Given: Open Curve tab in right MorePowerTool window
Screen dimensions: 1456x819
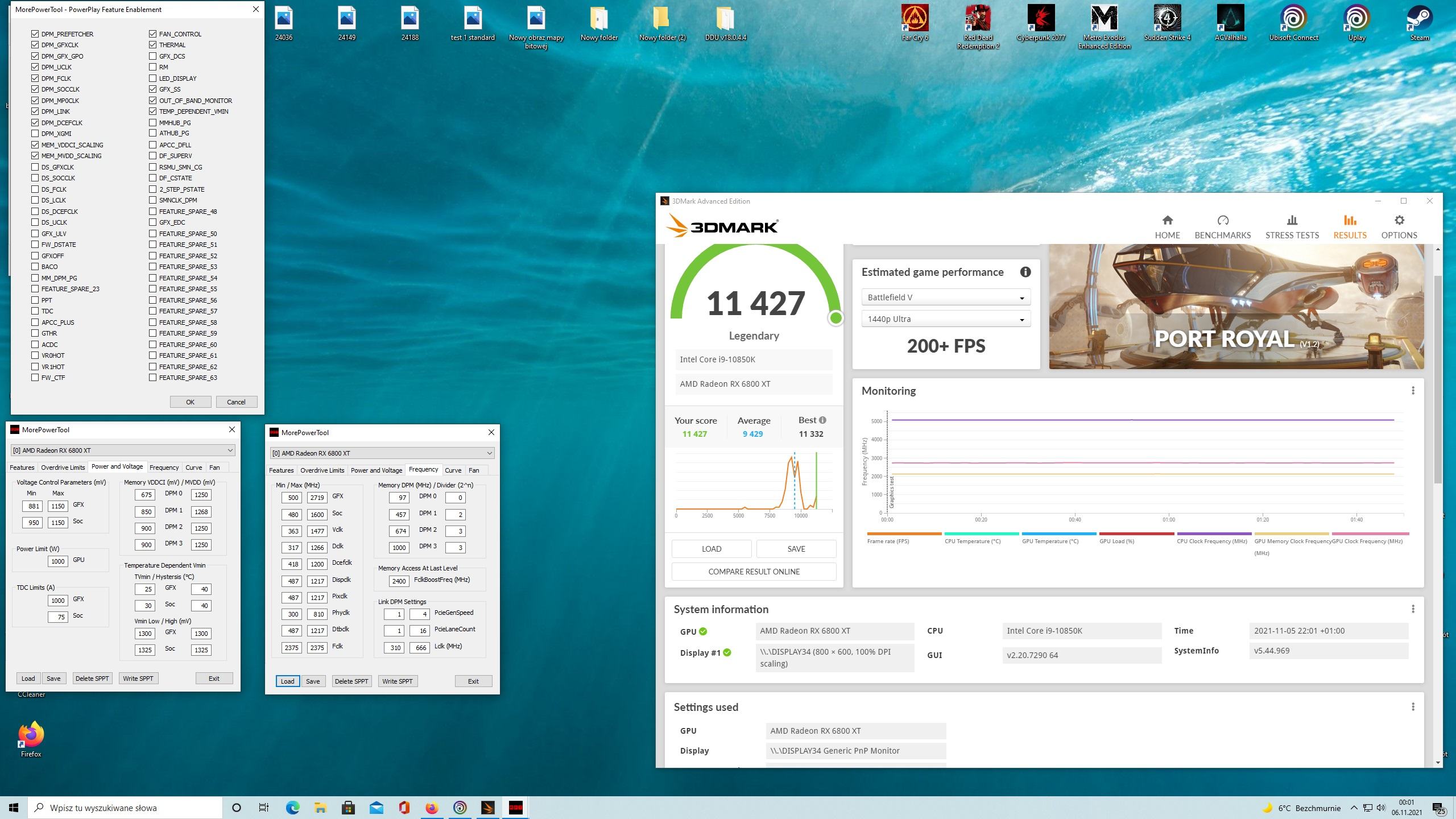Looking at the screenshot, I should click(x=453, y=470).
